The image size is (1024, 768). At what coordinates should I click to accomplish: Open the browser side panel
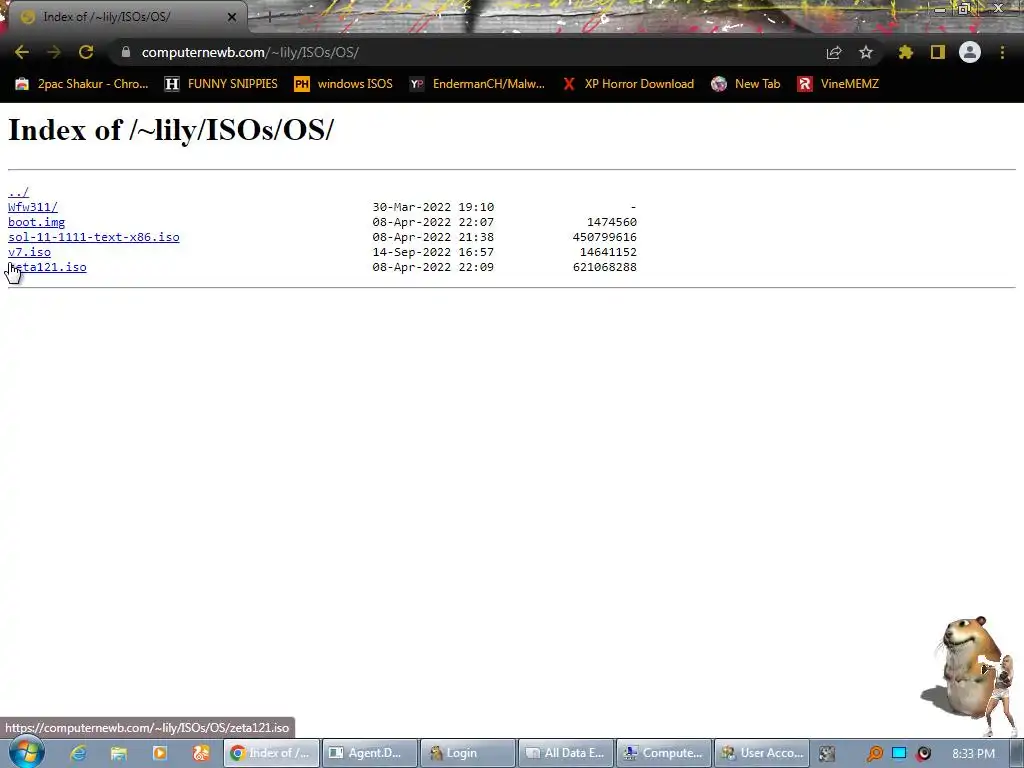tap(938, 52)
